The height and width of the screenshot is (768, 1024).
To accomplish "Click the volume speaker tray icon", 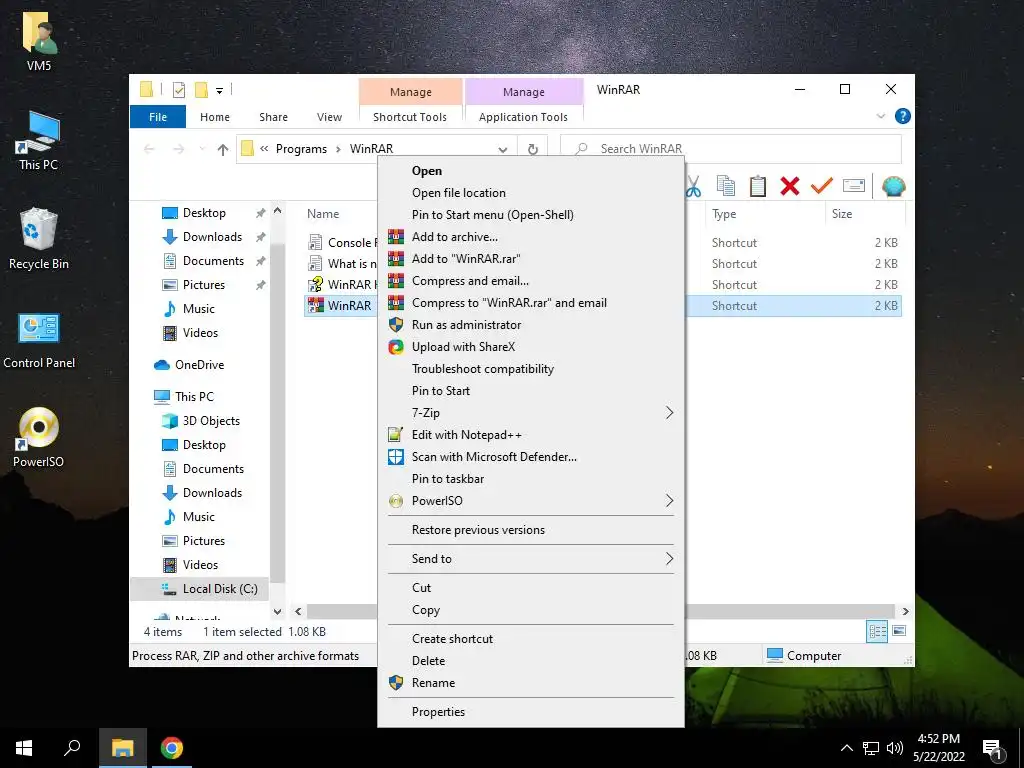I will coord(895,748).
